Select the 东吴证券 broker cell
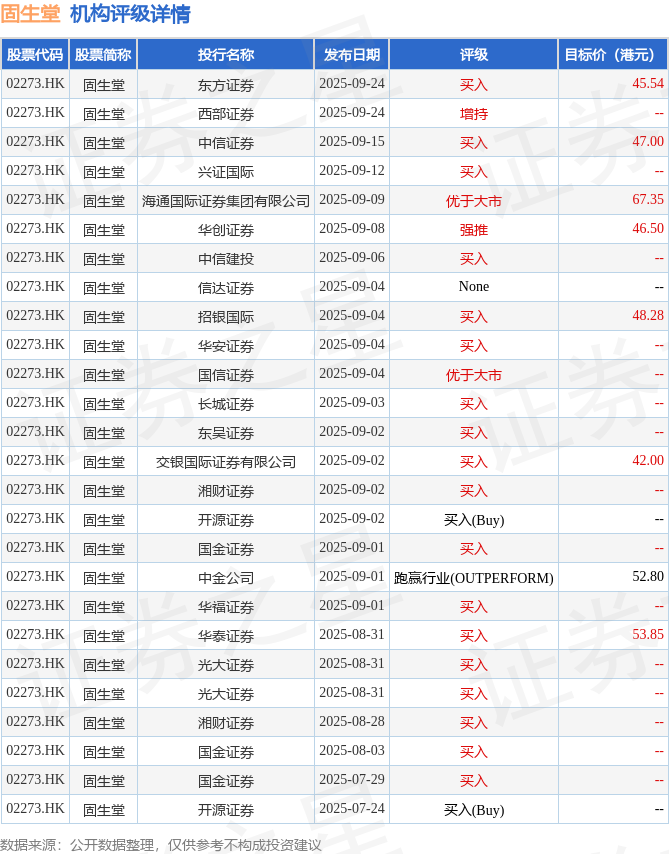Image resolution: width=669 pixels, height=854 pixels. pos(226,432)
